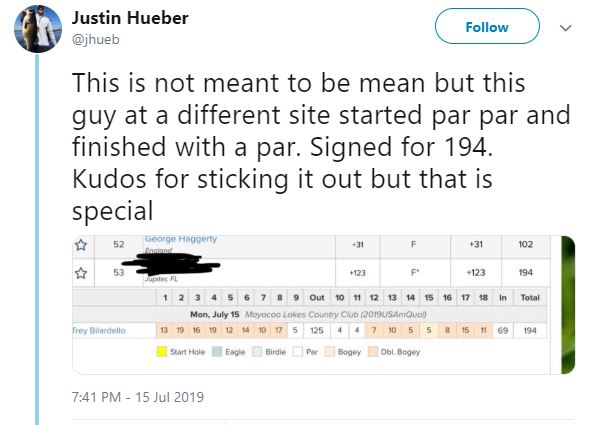This screenshot has height=425, width=601.
Task: Favorite star beside rank 52 row
Action: pos(80,243)
